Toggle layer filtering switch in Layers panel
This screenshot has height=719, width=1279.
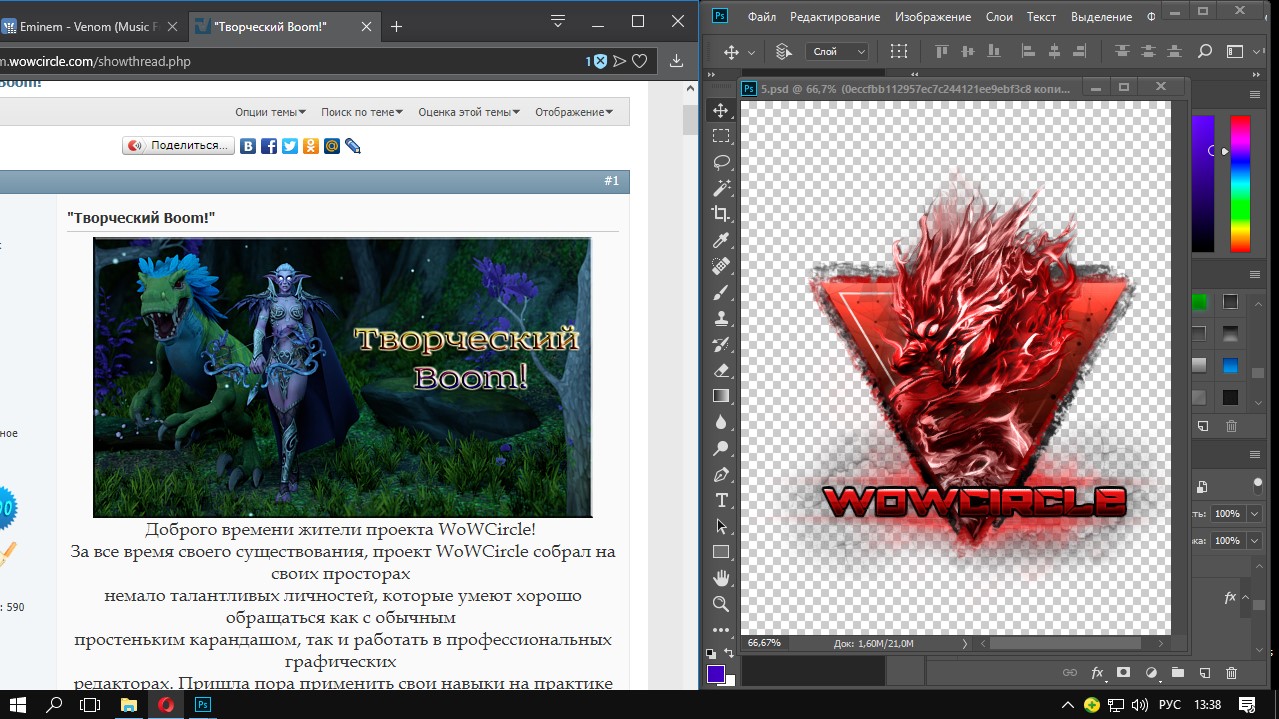1257,485
